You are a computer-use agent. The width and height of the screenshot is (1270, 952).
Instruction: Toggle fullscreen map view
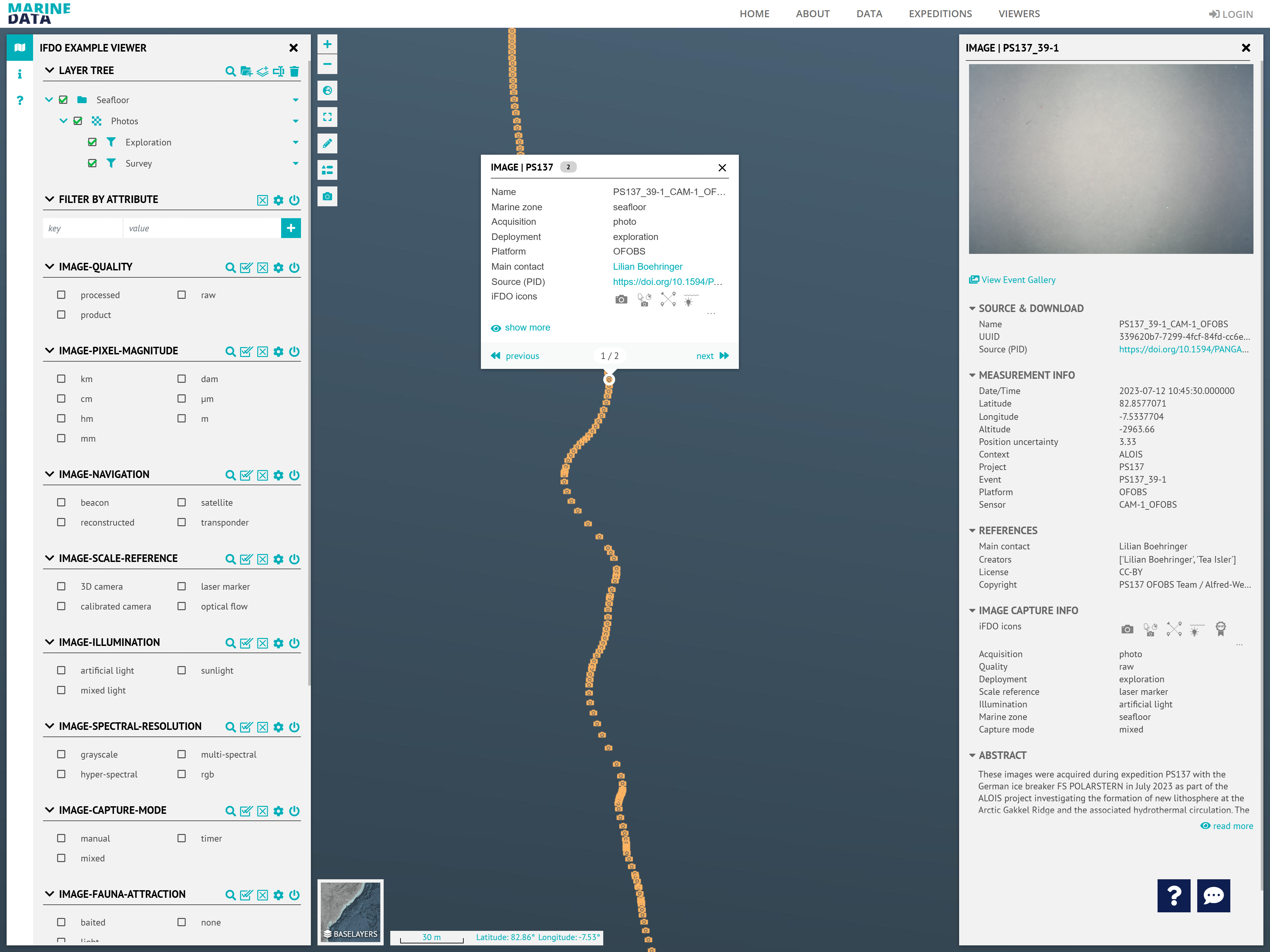(x=327, y=117)
